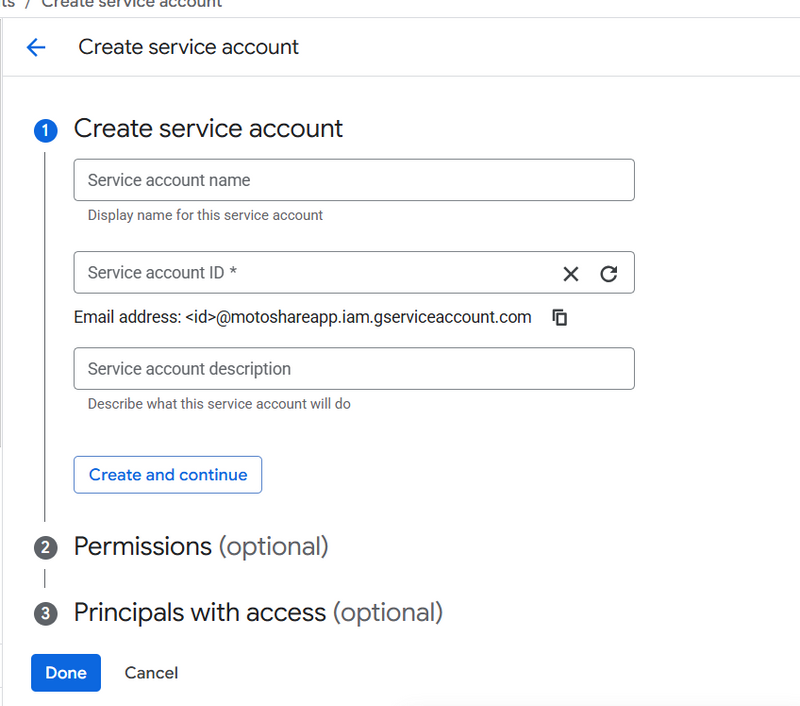Focus the Service account name field

tap(354, 181)
